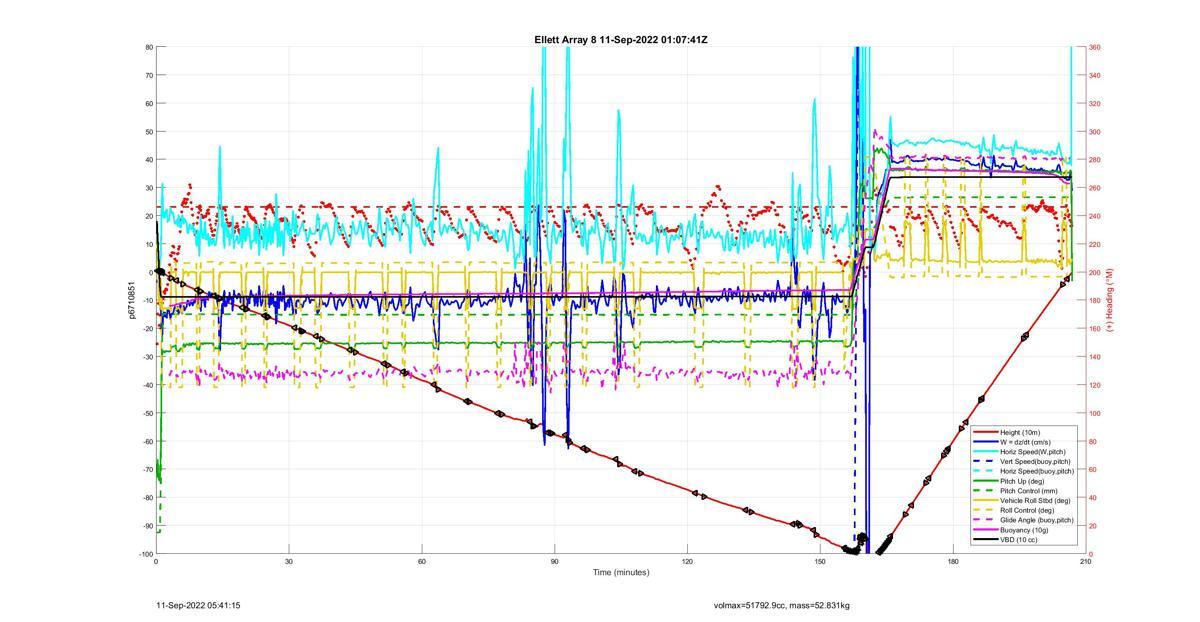Click the right heading axis tick '100'
Screen dimensions: 1200x622
pos(1095,413)
